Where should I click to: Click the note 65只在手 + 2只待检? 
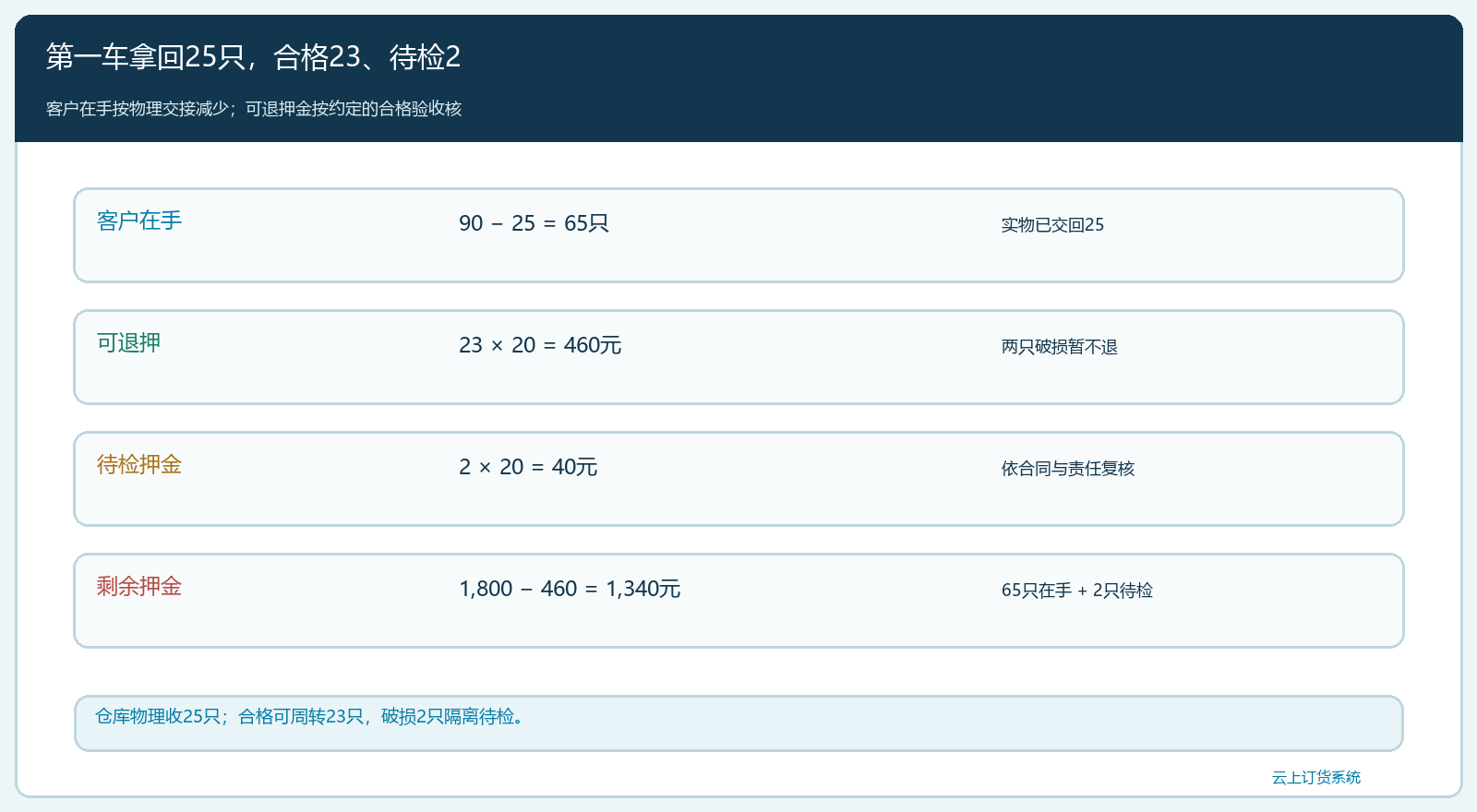click(1077, 591)
